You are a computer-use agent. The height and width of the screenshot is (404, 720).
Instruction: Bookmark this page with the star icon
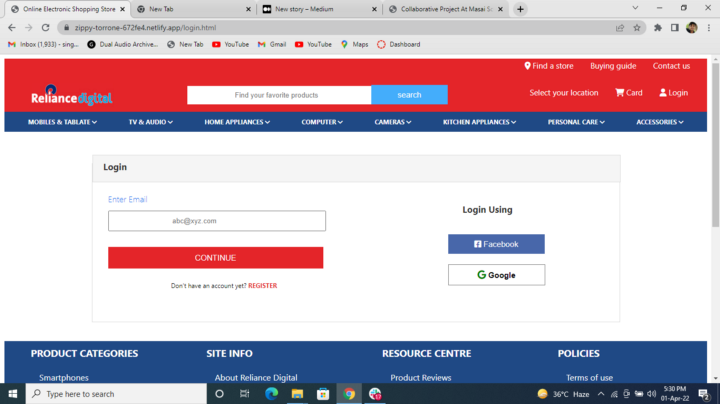(x=636, y=28)
